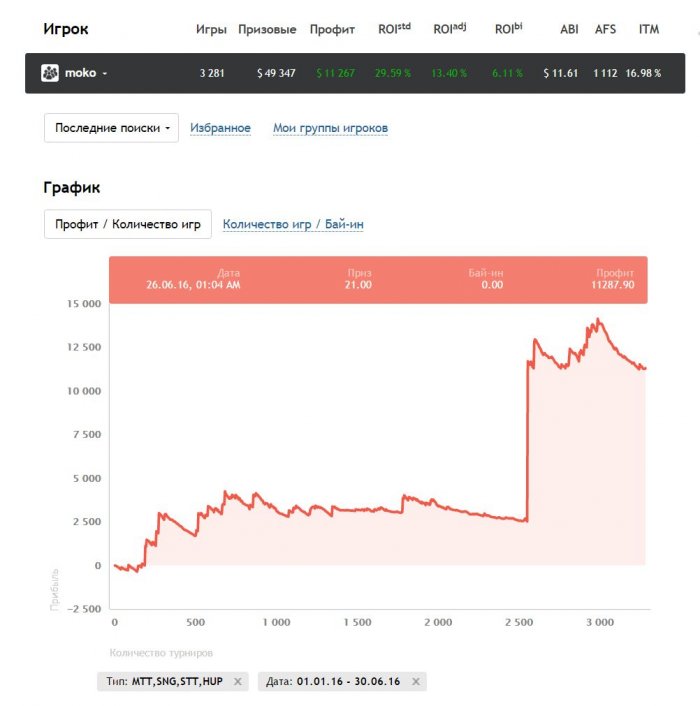Image resolution: width=700 pixels, height=706 pixels.
Task: Click the ROI std column header
Action: point(392,29)
